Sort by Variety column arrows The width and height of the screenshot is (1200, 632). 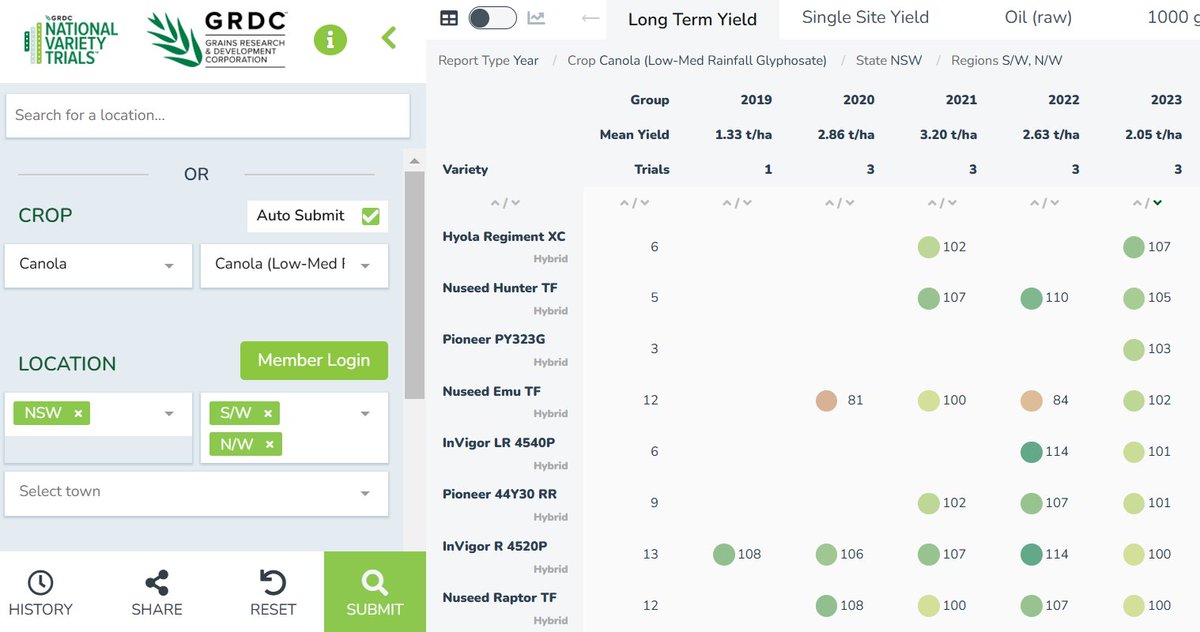pyautogui.click(x=505, y=203)
